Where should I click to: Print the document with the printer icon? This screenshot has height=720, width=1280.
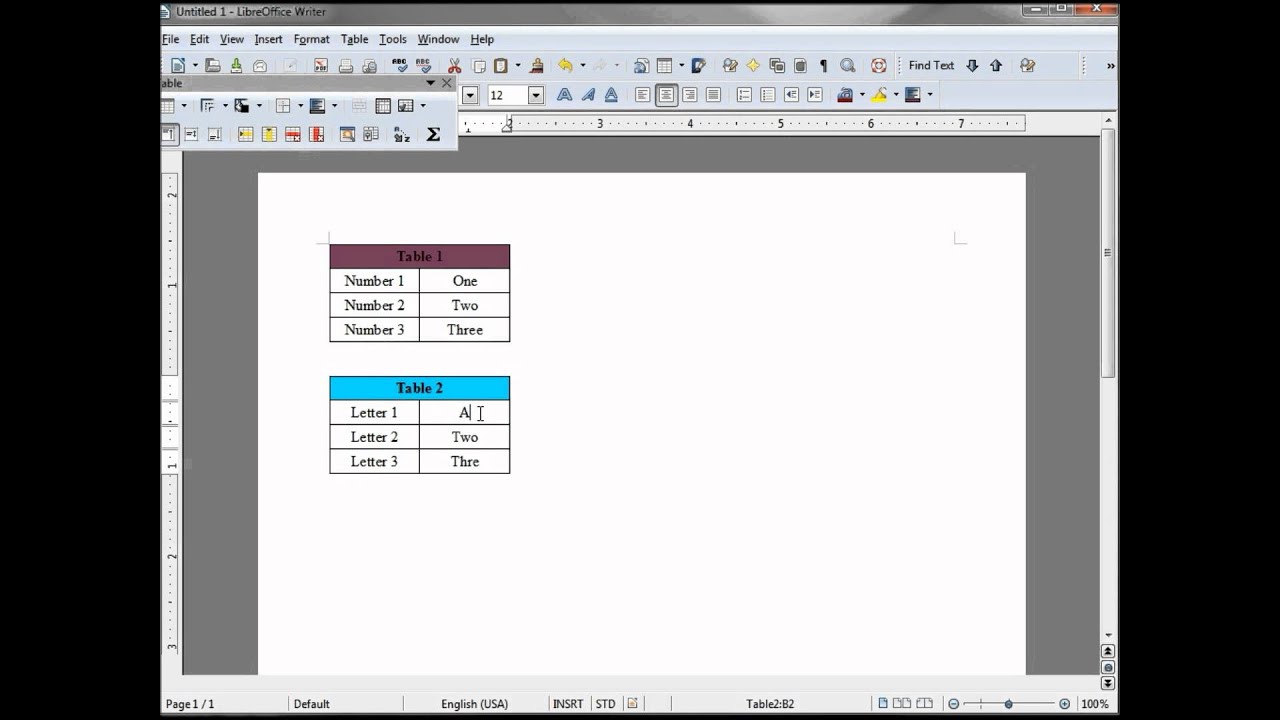(346, 65)
